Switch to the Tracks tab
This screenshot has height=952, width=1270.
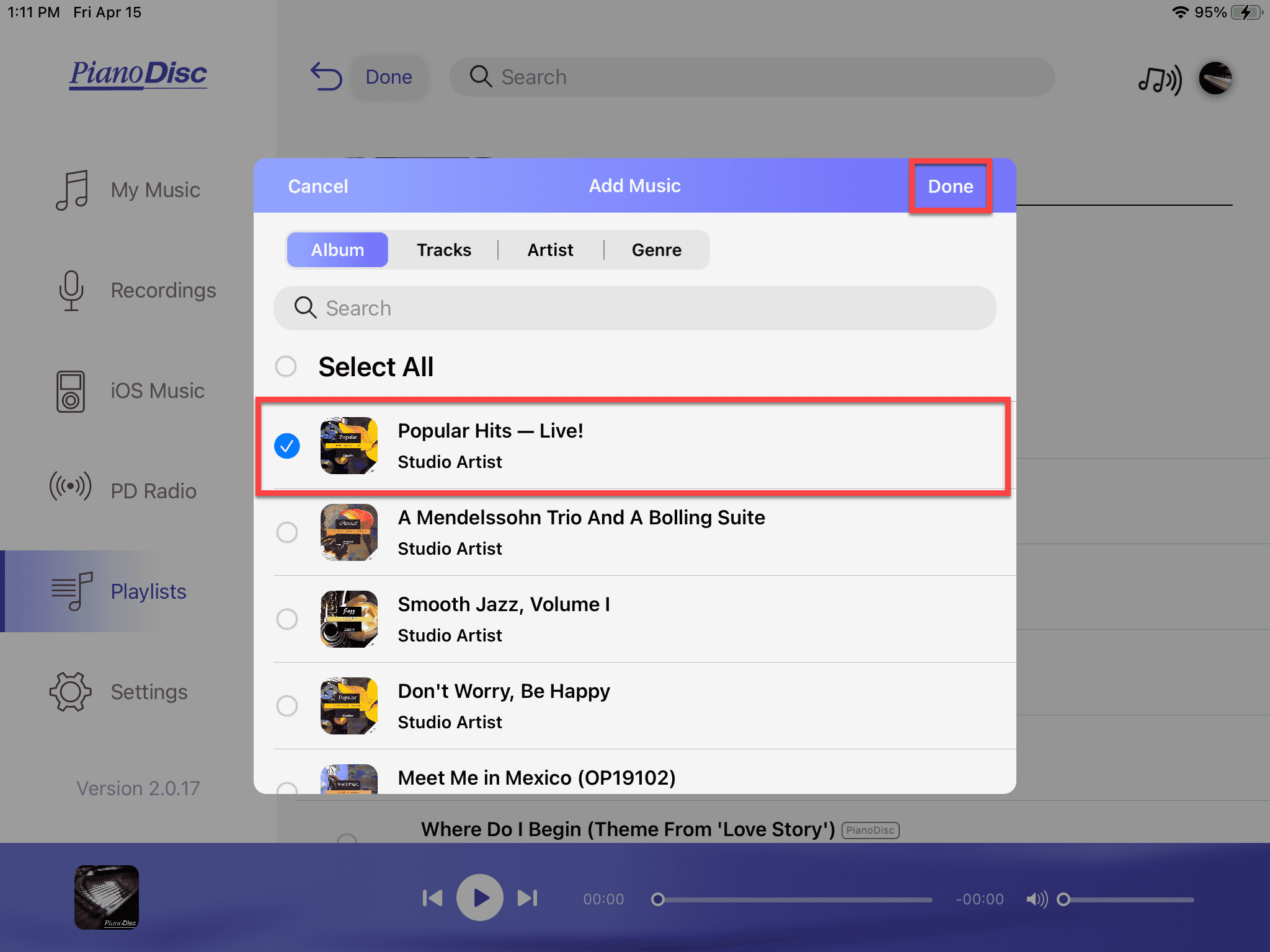point(444,250)
